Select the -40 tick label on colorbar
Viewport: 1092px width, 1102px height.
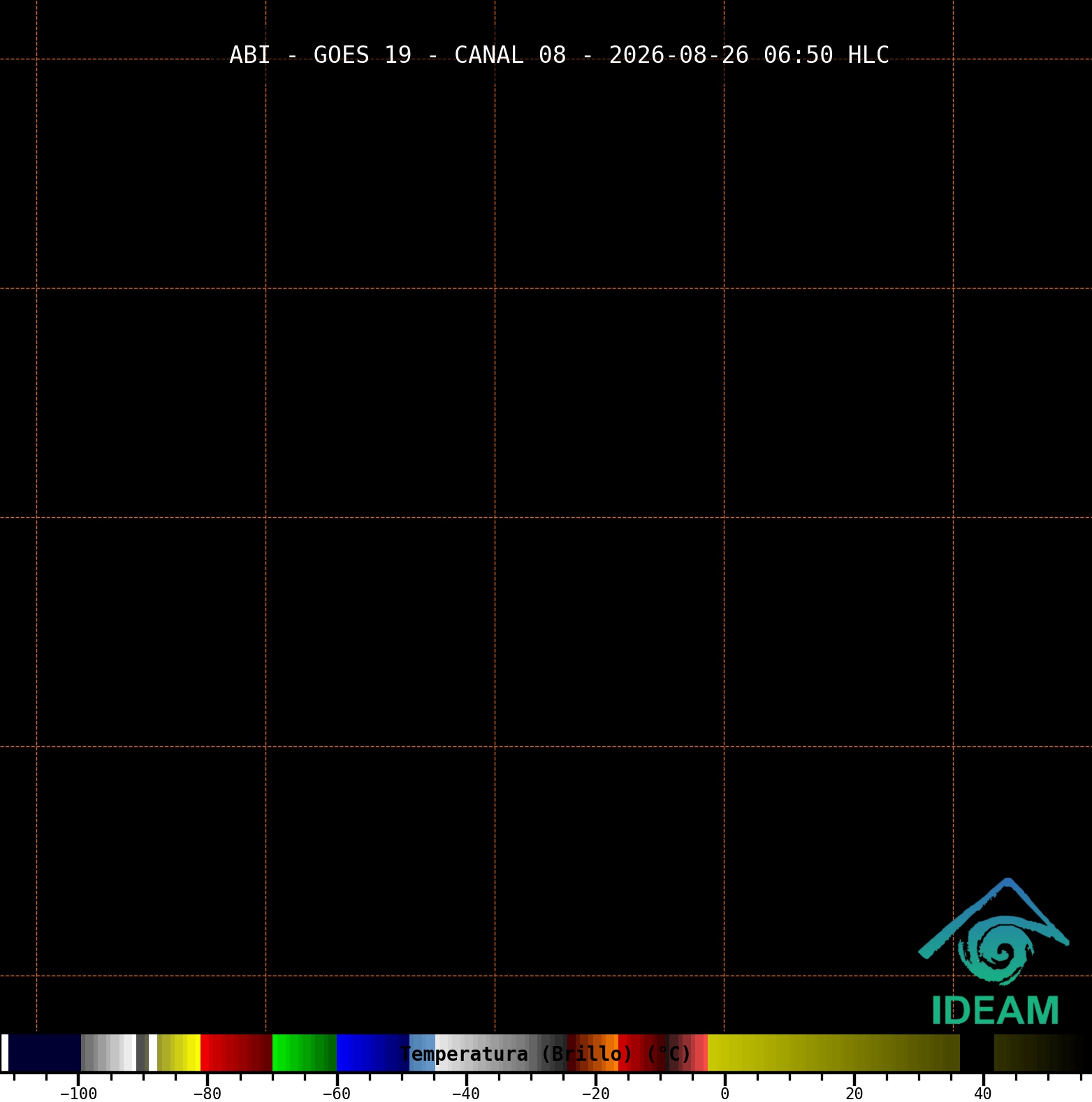[x=465, y=1094]
